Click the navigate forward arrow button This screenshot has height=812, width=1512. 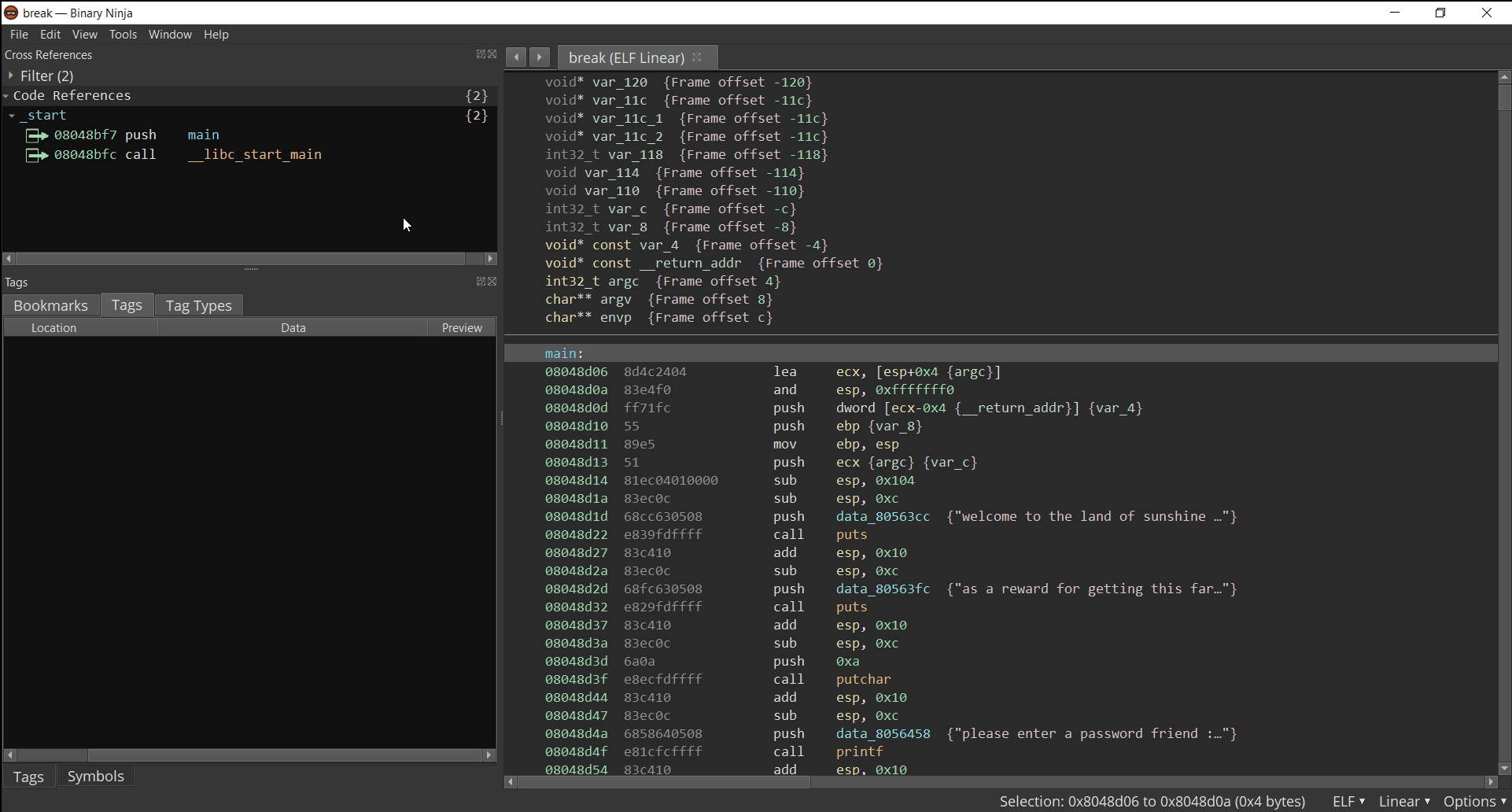[x=540, y=57]
